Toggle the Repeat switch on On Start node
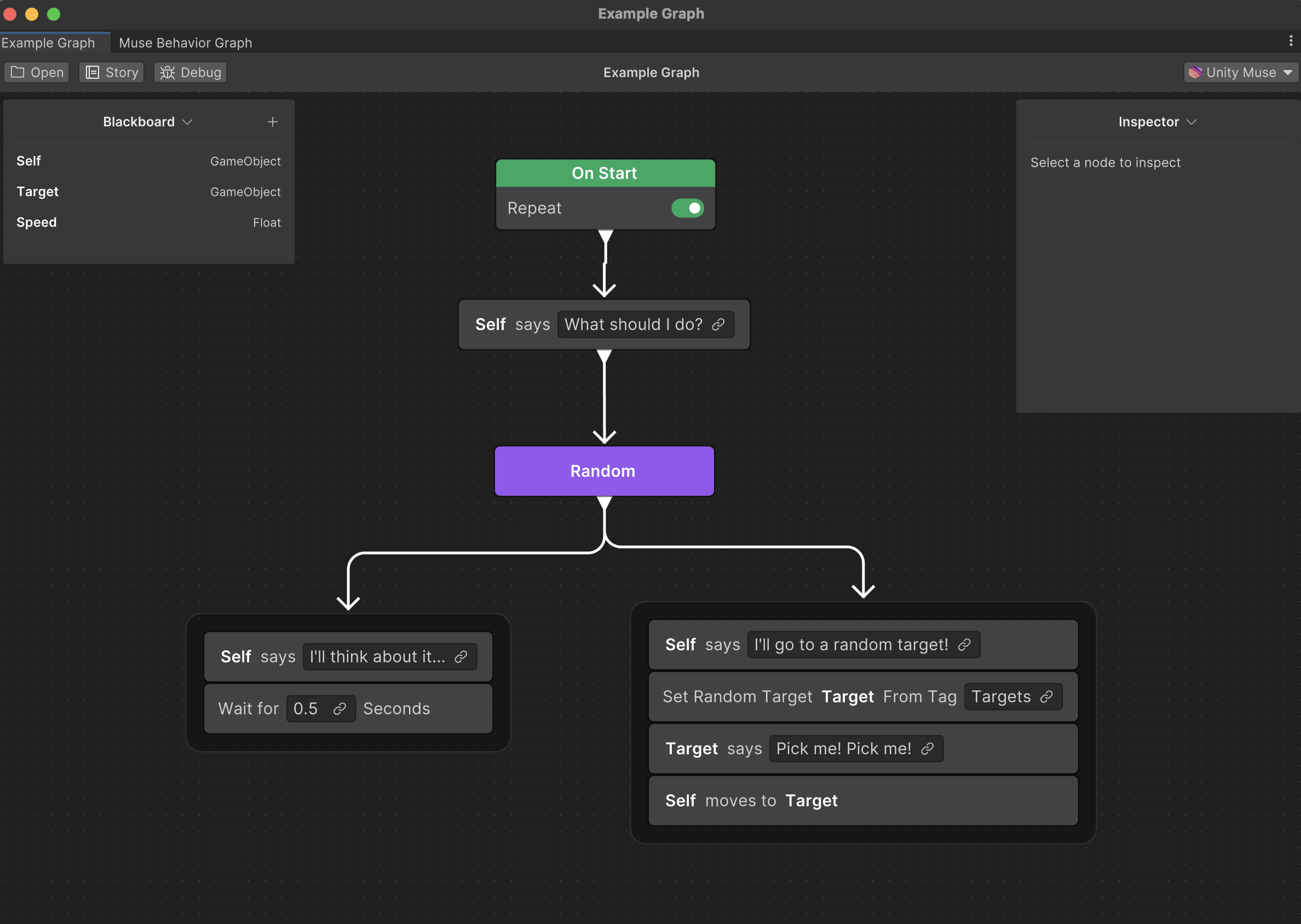Screen dimensions: 1301x924 (687, 208)
